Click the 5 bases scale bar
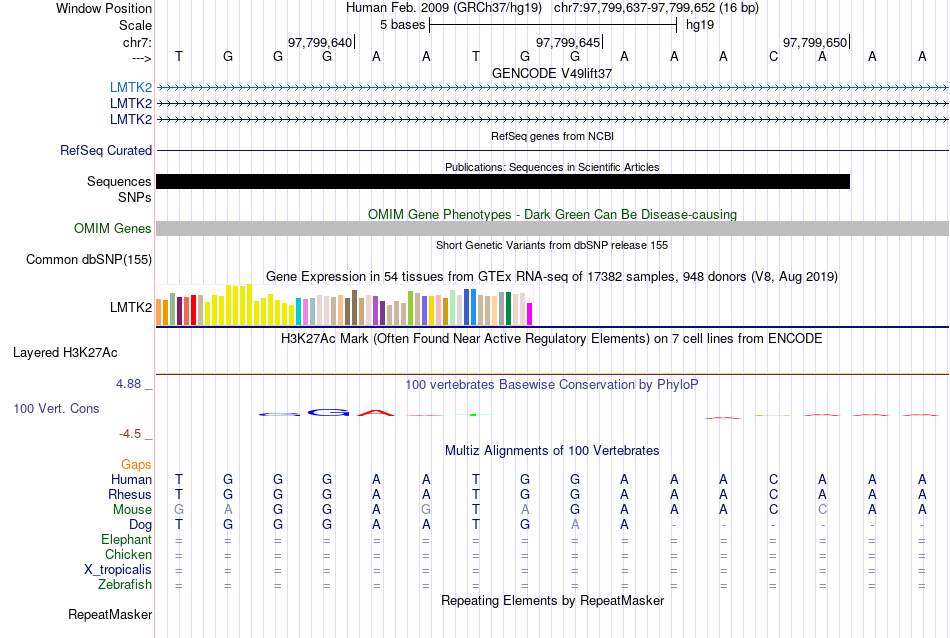 point(553,25)
